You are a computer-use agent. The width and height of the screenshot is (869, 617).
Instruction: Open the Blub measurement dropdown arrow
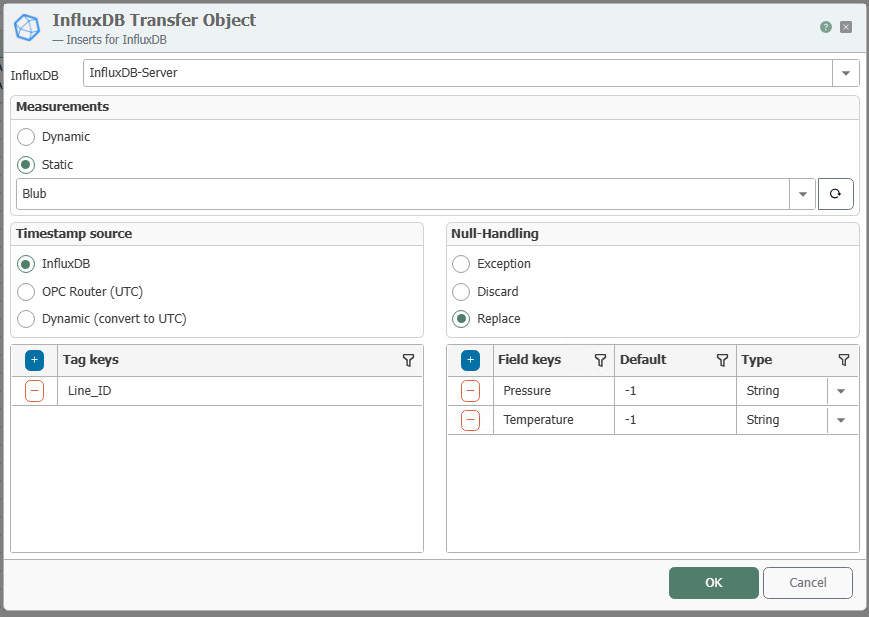tap(802, 194)
